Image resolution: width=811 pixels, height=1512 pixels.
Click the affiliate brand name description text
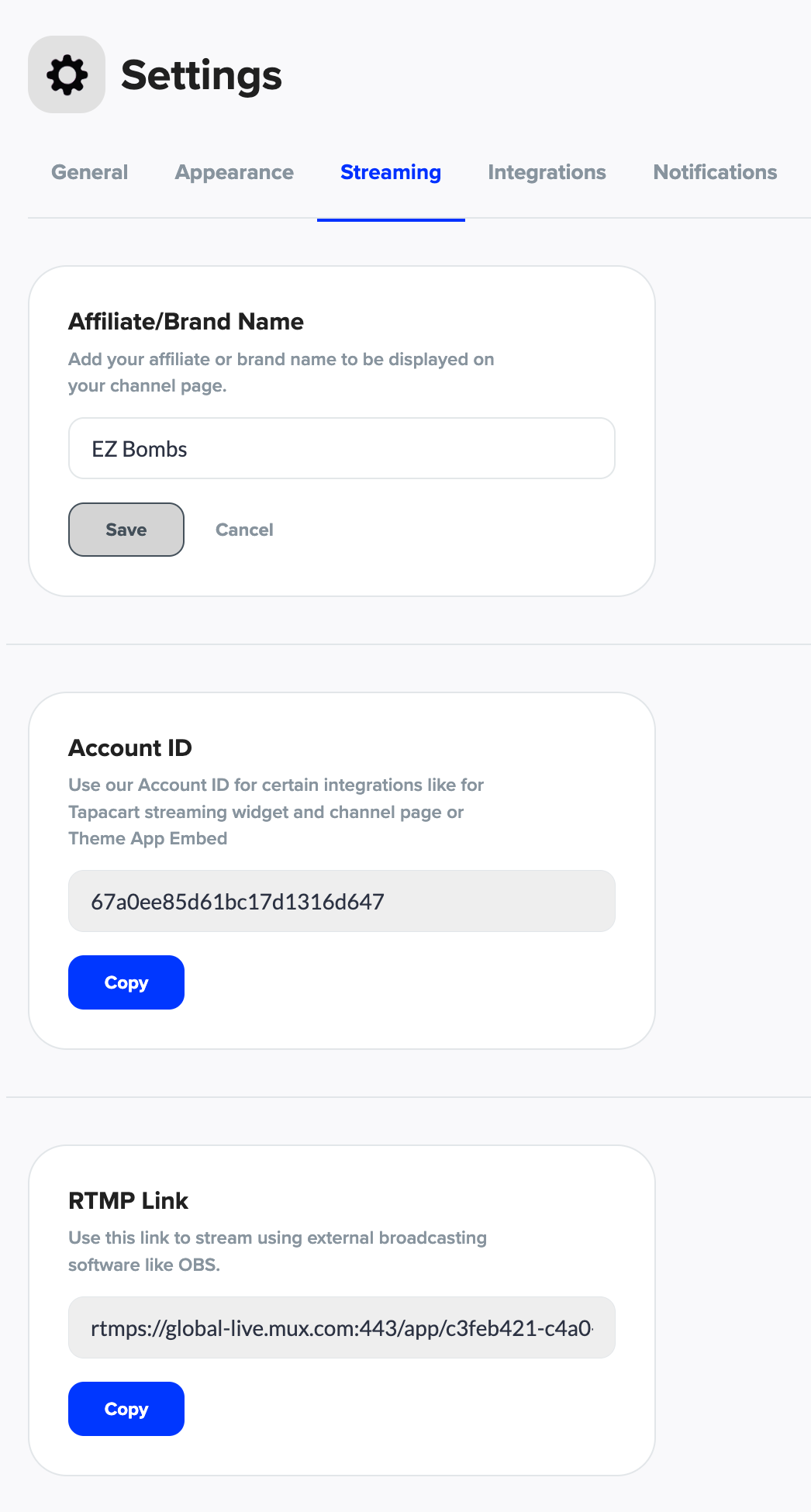pyautogui.click(x=281, y=372)
